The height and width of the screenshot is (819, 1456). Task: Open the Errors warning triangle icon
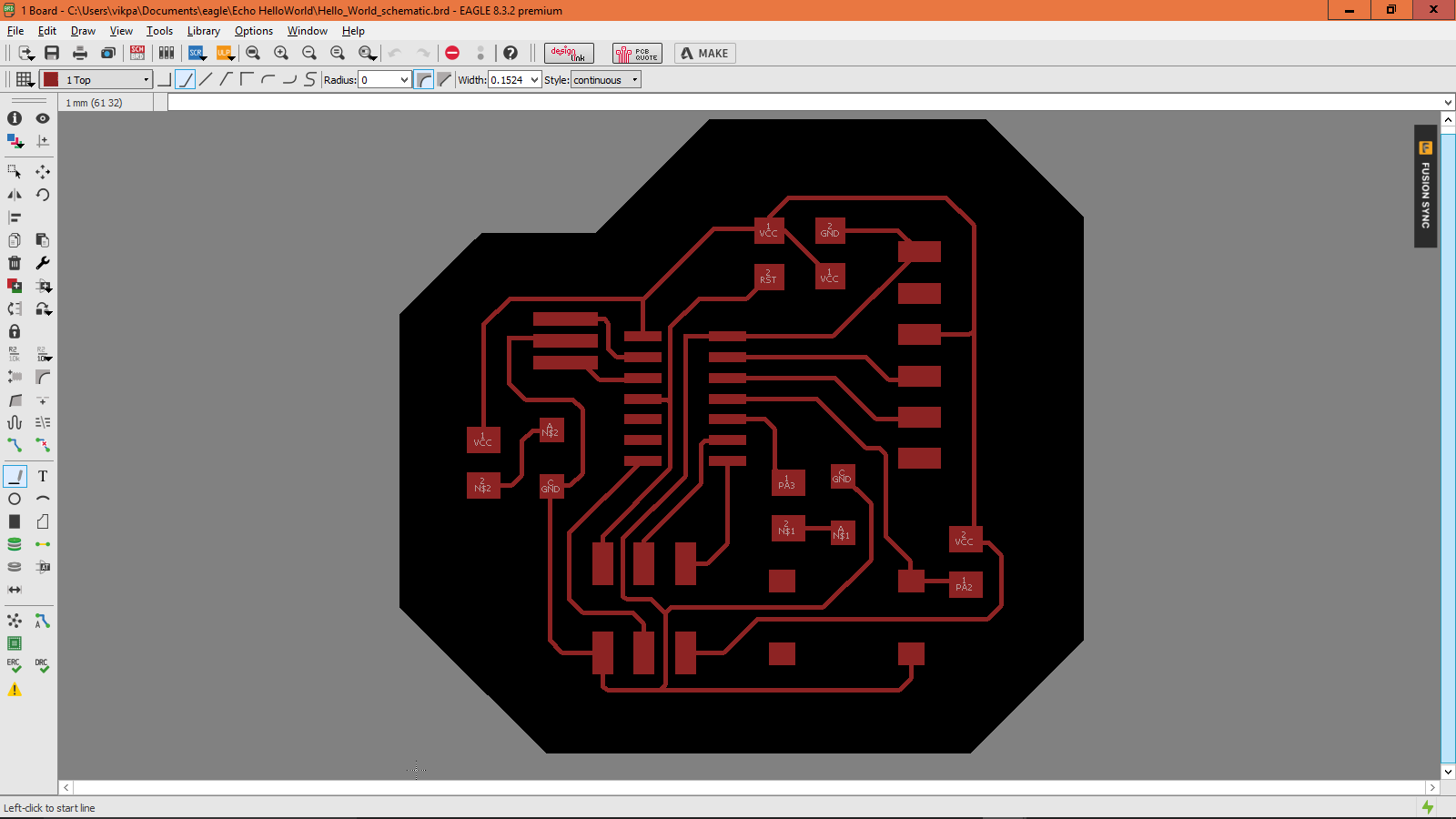pos(15,690)
